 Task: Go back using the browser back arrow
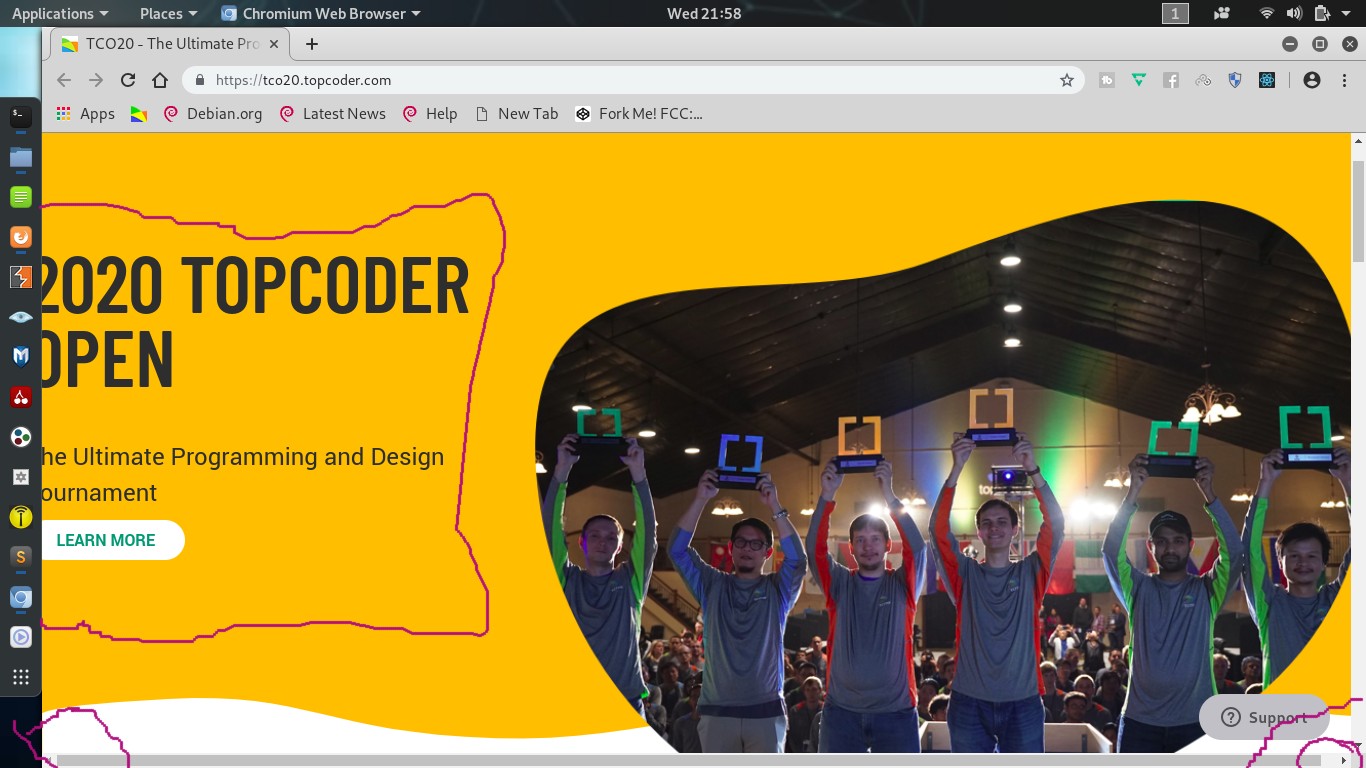(x=64, y=80)
